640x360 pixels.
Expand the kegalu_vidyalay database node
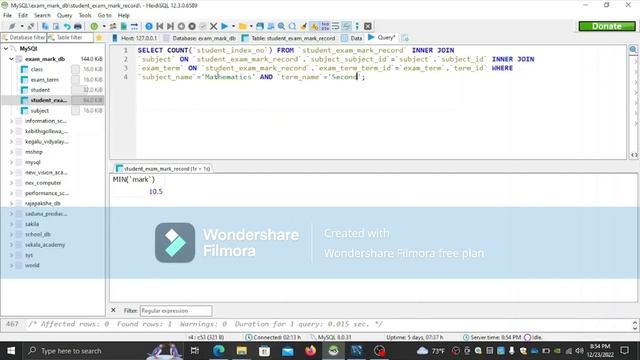coord(11,142)
